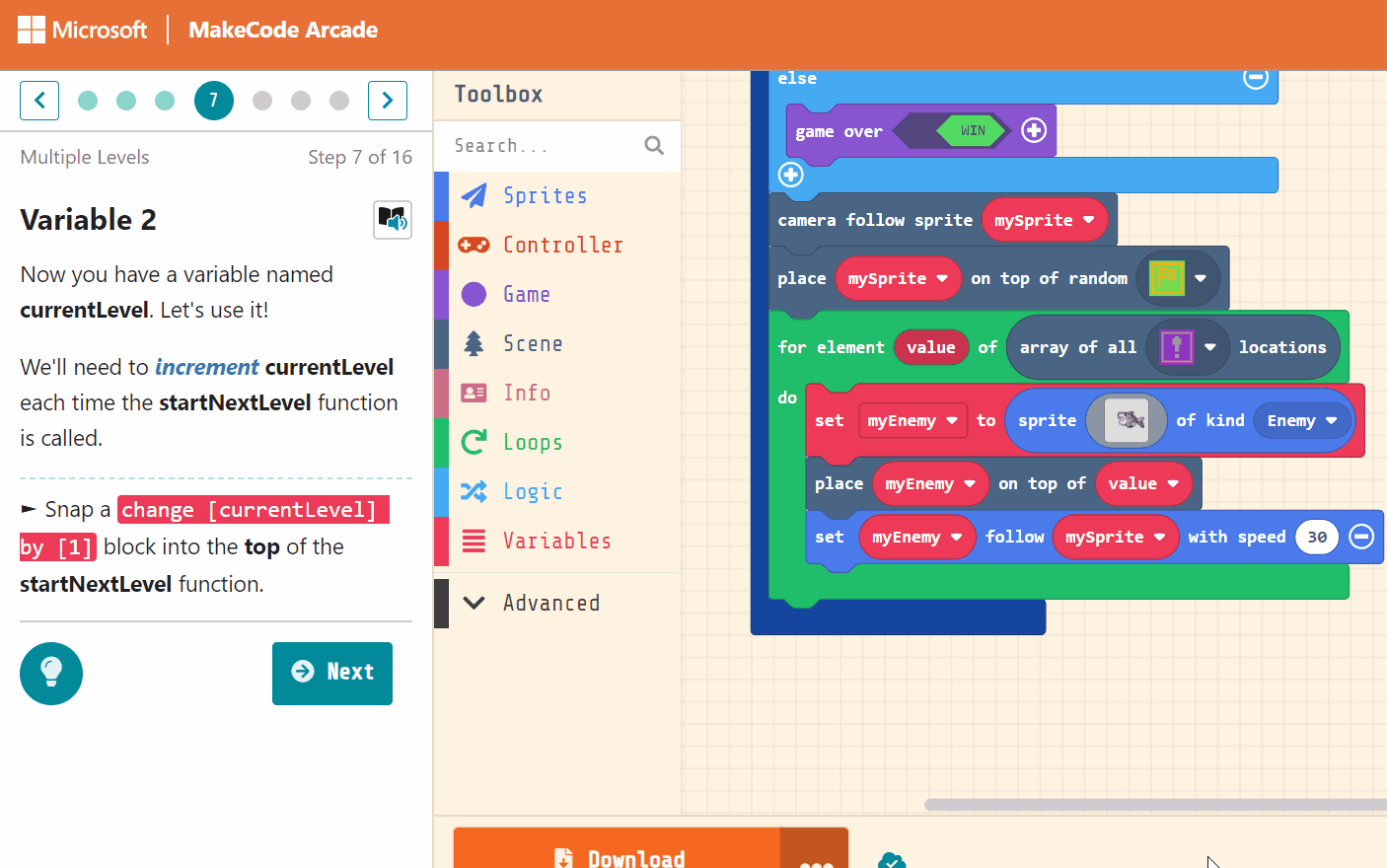The image size is (1387, 868).
Task: Open the mySprite dropdown in camera follow block
Action: (1045, 220)
